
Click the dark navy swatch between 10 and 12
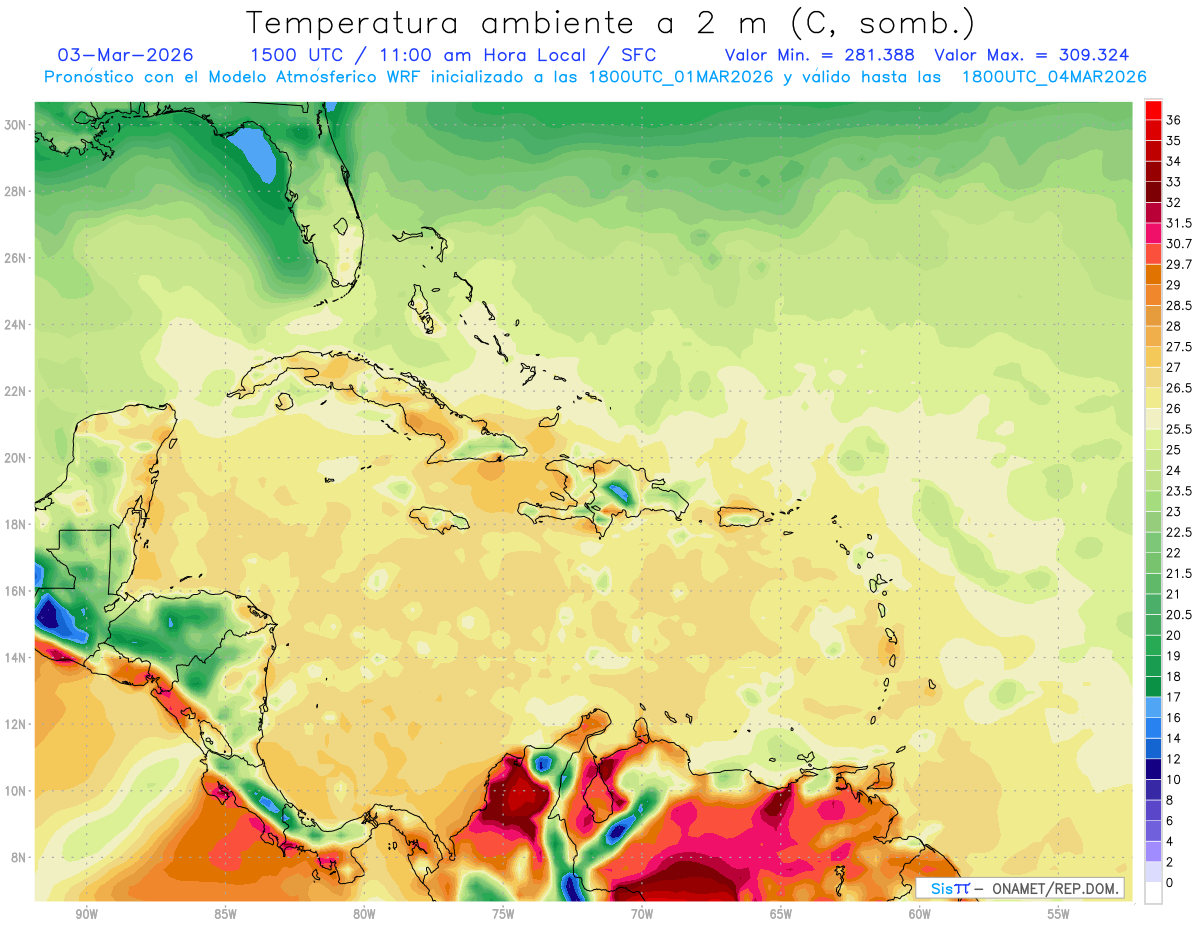point(1153,769)
